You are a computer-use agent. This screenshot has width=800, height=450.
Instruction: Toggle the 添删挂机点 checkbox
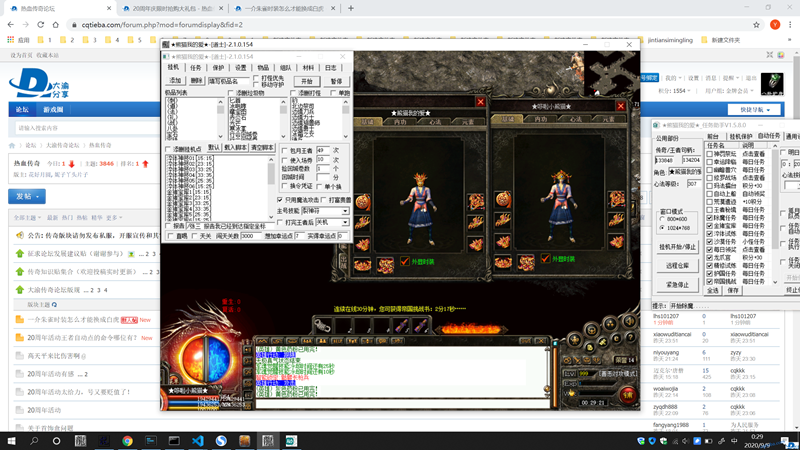pyautogui.click(x=168, y=149)
